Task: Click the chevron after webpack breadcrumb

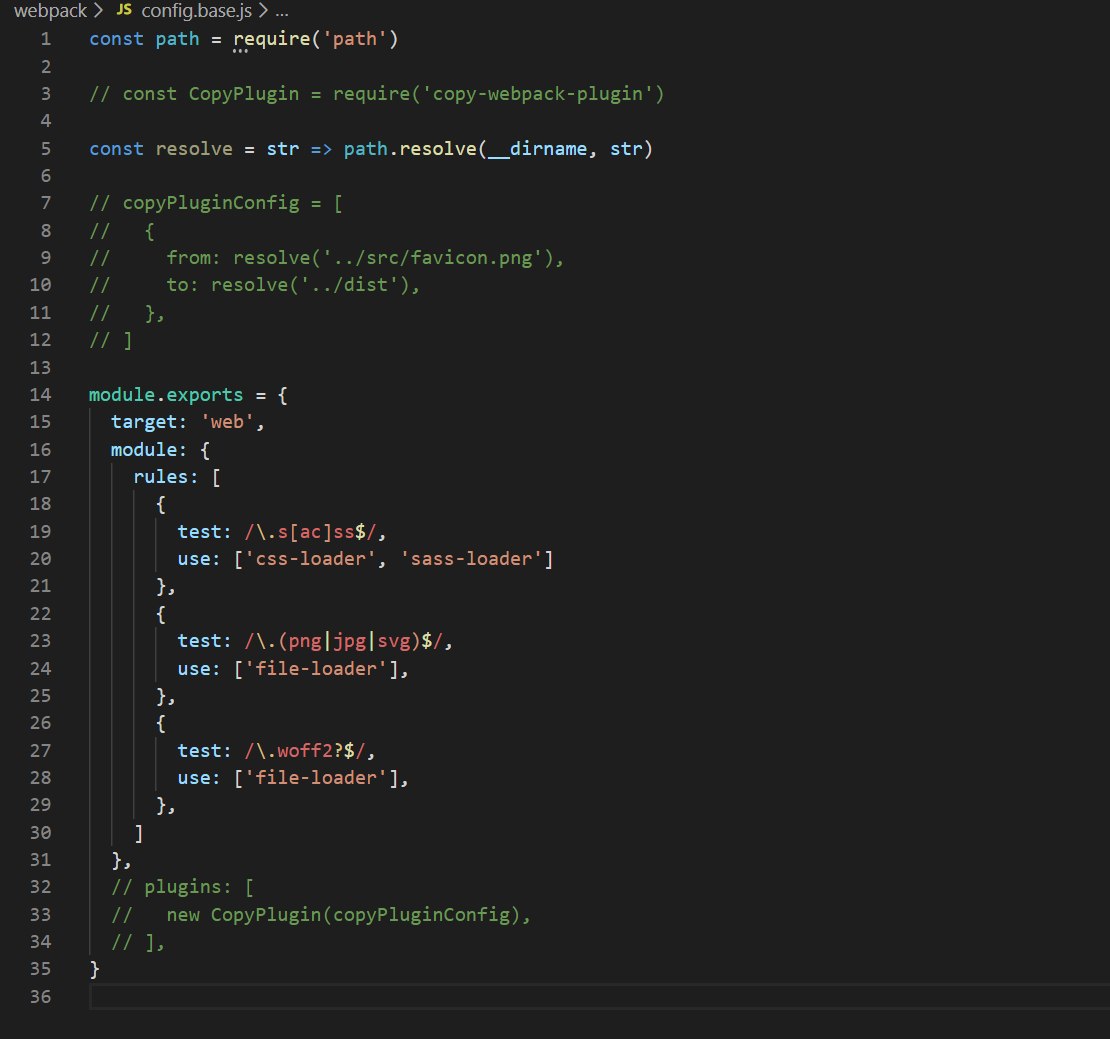Action: (x=98, y=11)
